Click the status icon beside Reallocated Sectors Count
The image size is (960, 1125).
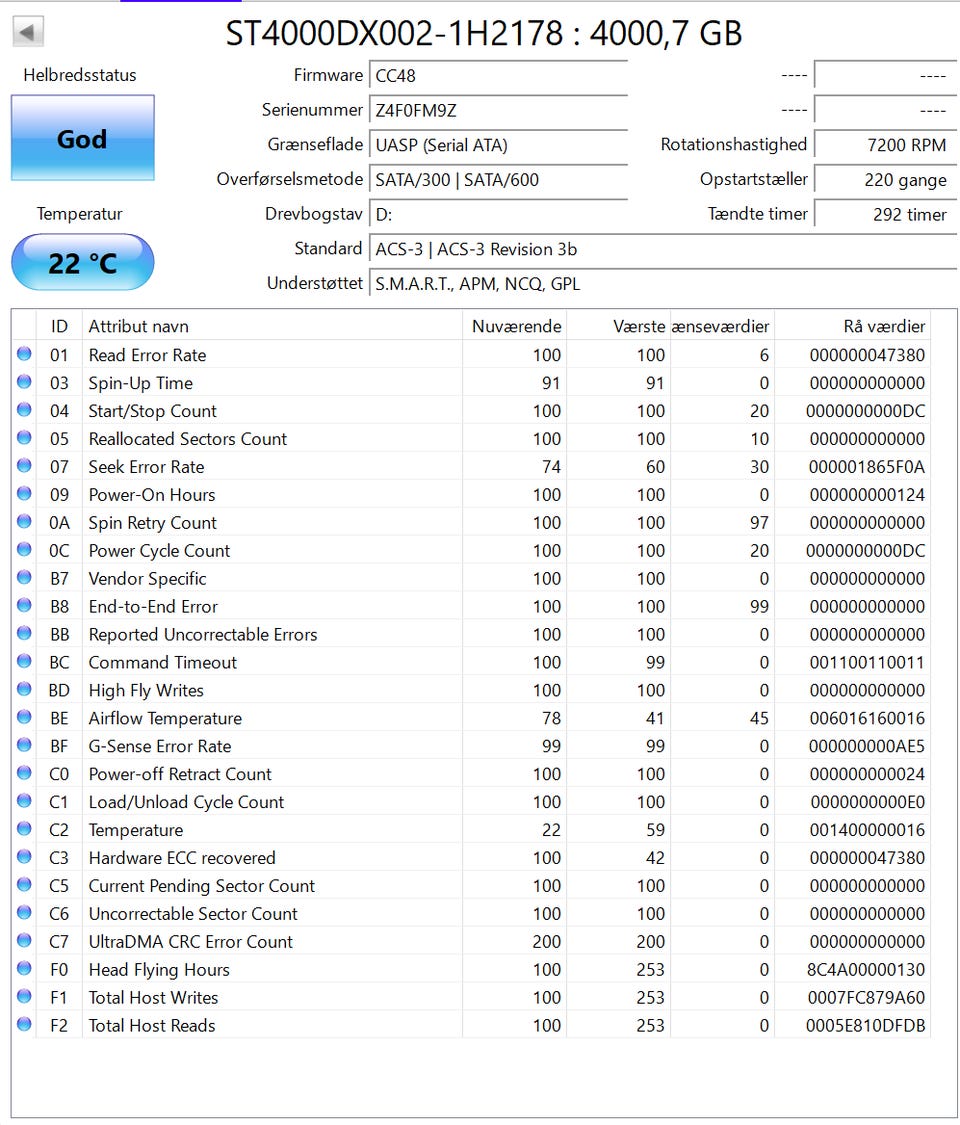coord(24,438)
